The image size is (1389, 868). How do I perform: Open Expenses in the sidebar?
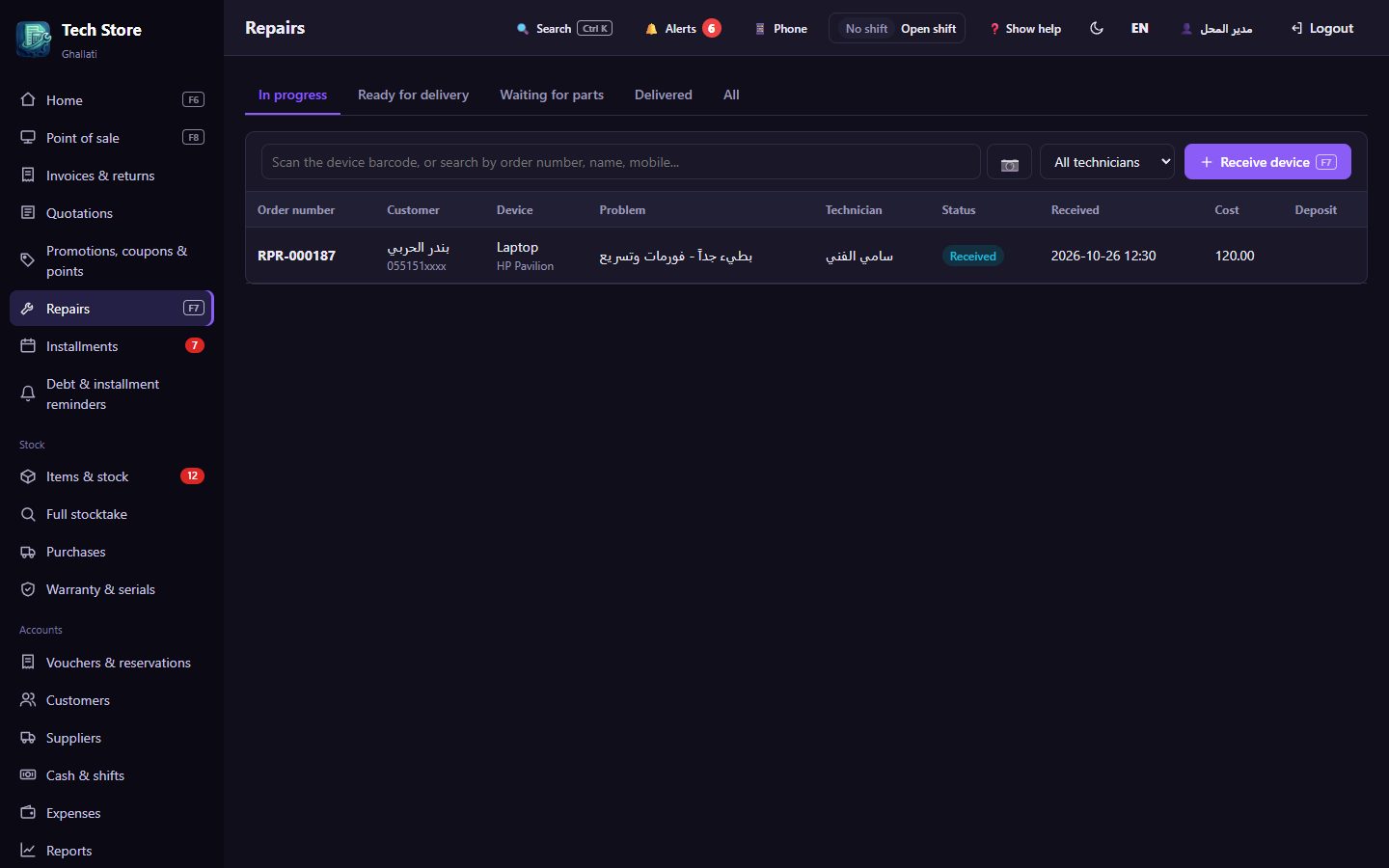pyautogui.click(x=111, y=813)
